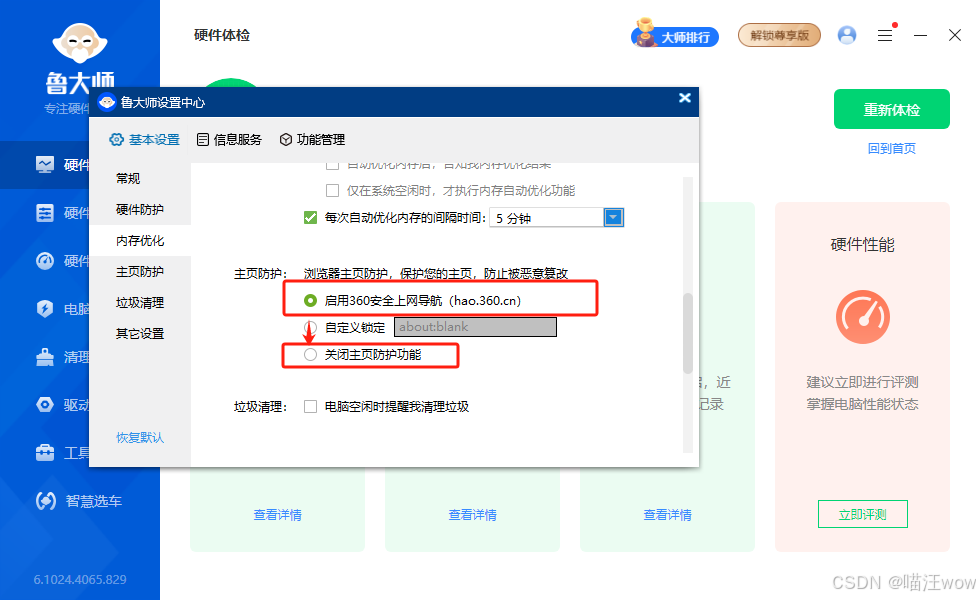Switch to 信息服务 tab
The height and width of the screenshot is (600, 980).
tap(229, 139)
